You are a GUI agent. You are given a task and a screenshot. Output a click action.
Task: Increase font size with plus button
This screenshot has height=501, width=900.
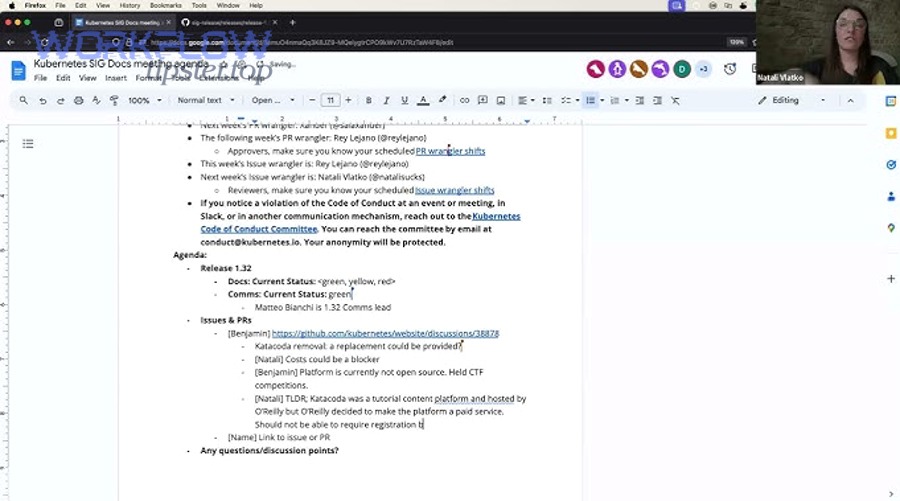point(348,100)
